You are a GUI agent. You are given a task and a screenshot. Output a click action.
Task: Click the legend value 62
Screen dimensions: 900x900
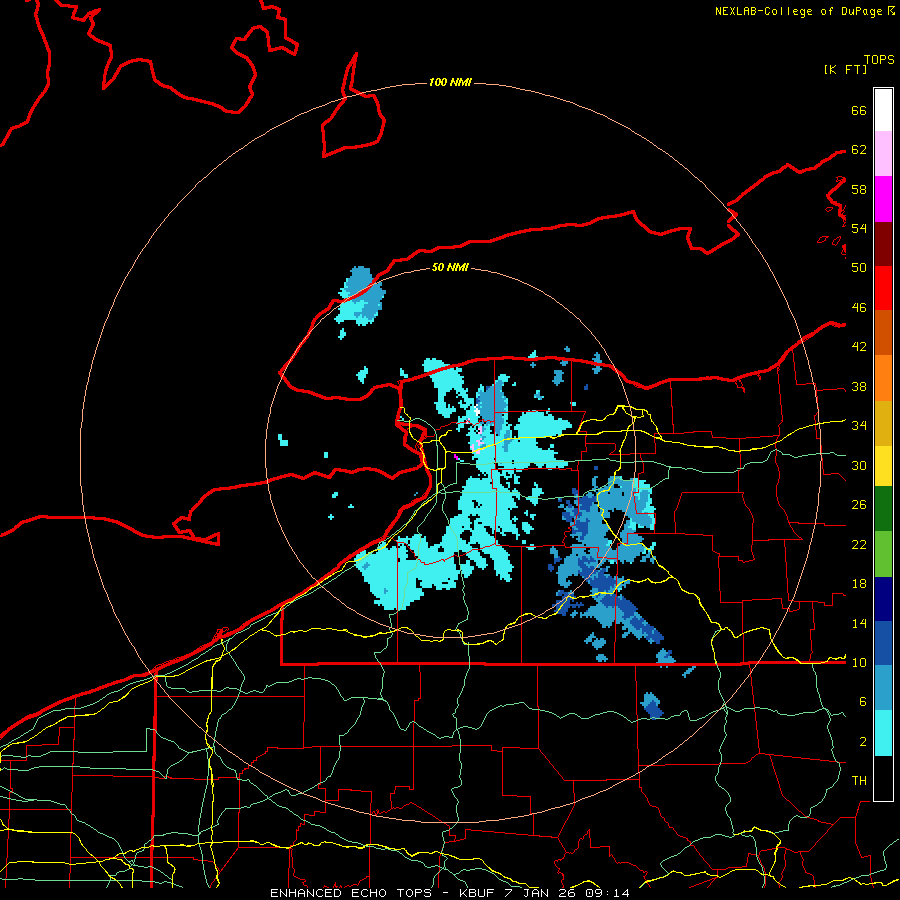(x=859, y=150)
